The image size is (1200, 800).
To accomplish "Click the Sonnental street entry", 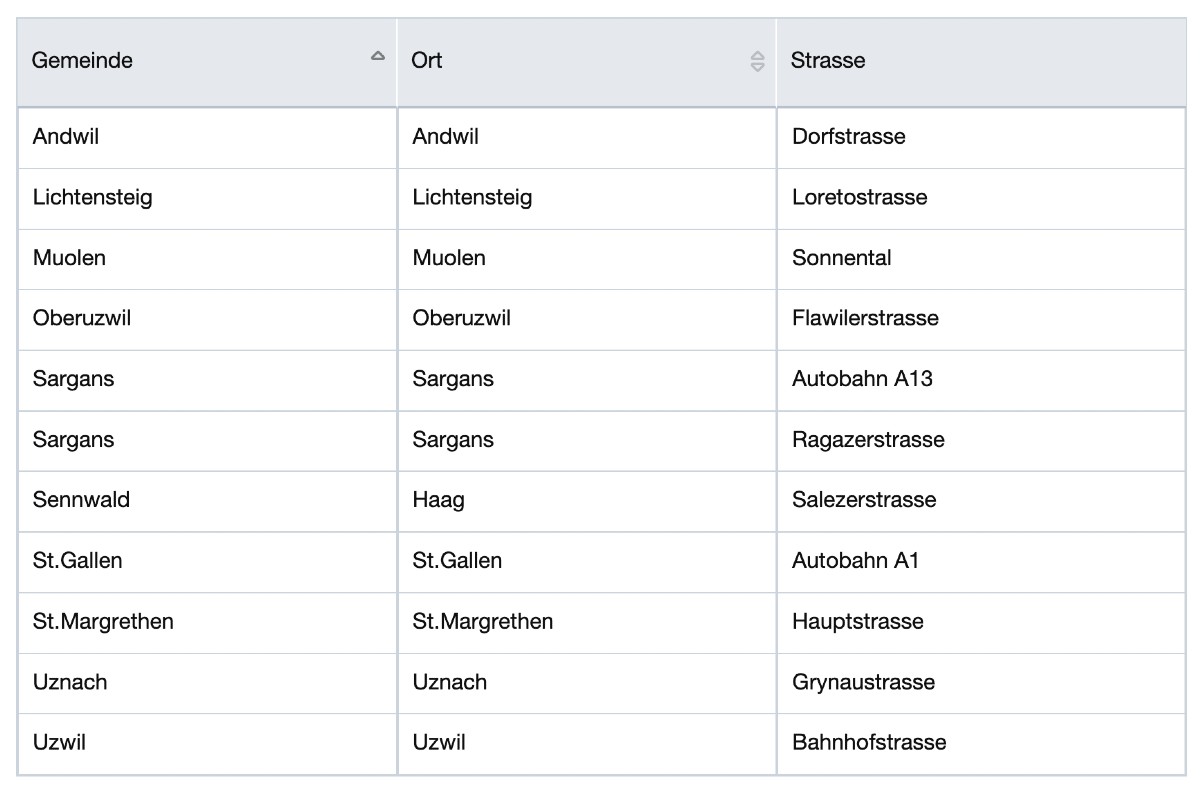I will pyautogui.click(x=841, y=258).
